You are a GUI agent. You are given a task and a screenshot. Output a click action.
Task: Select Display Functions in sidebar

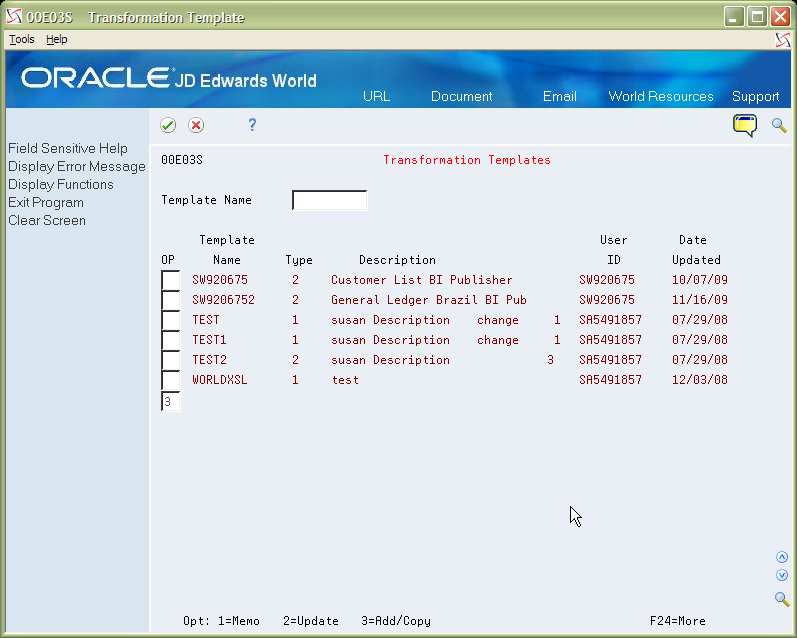tap(60, 185)
